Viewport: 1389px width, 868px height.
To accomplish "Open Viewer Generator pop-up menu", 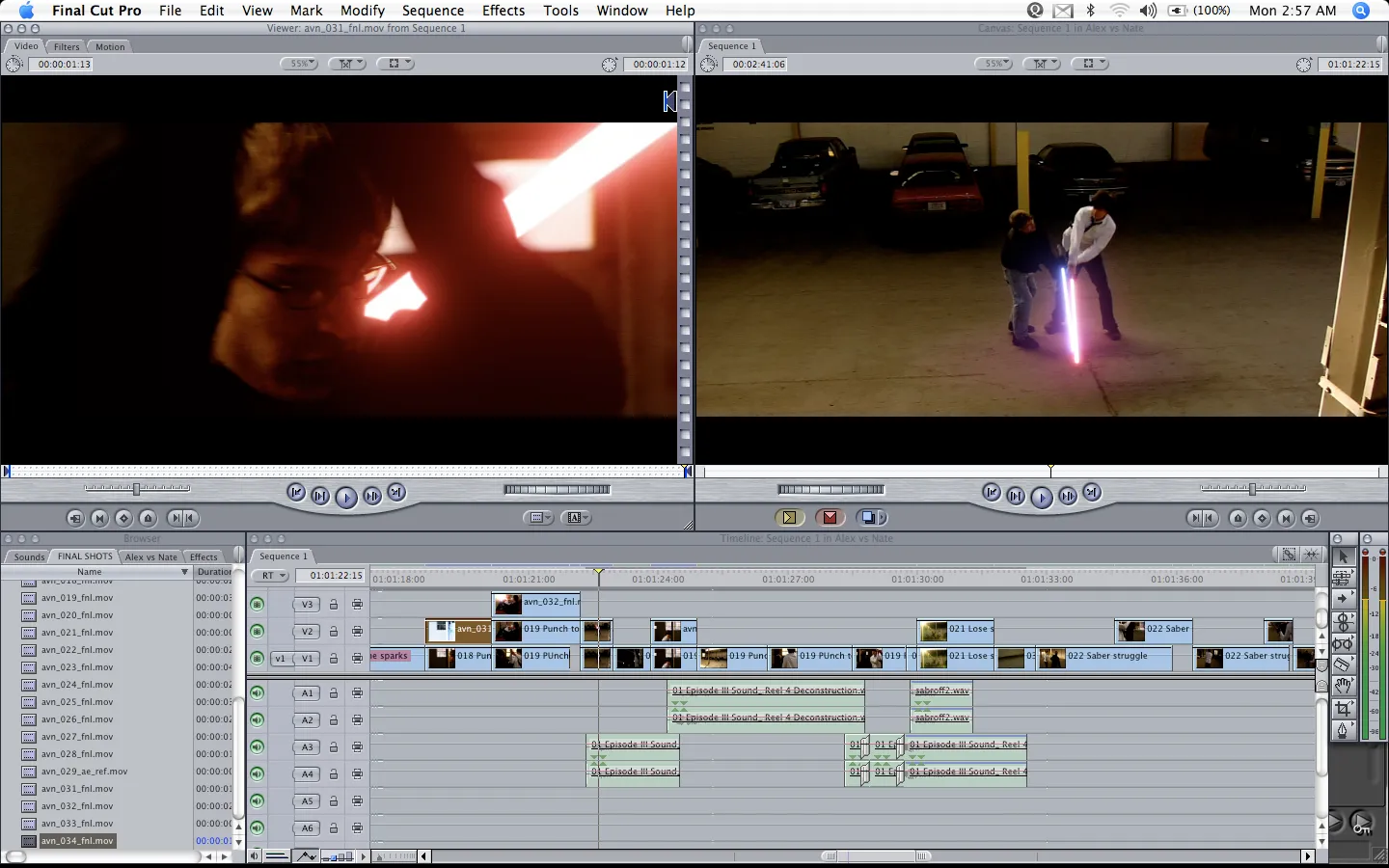I will point(577,518).
